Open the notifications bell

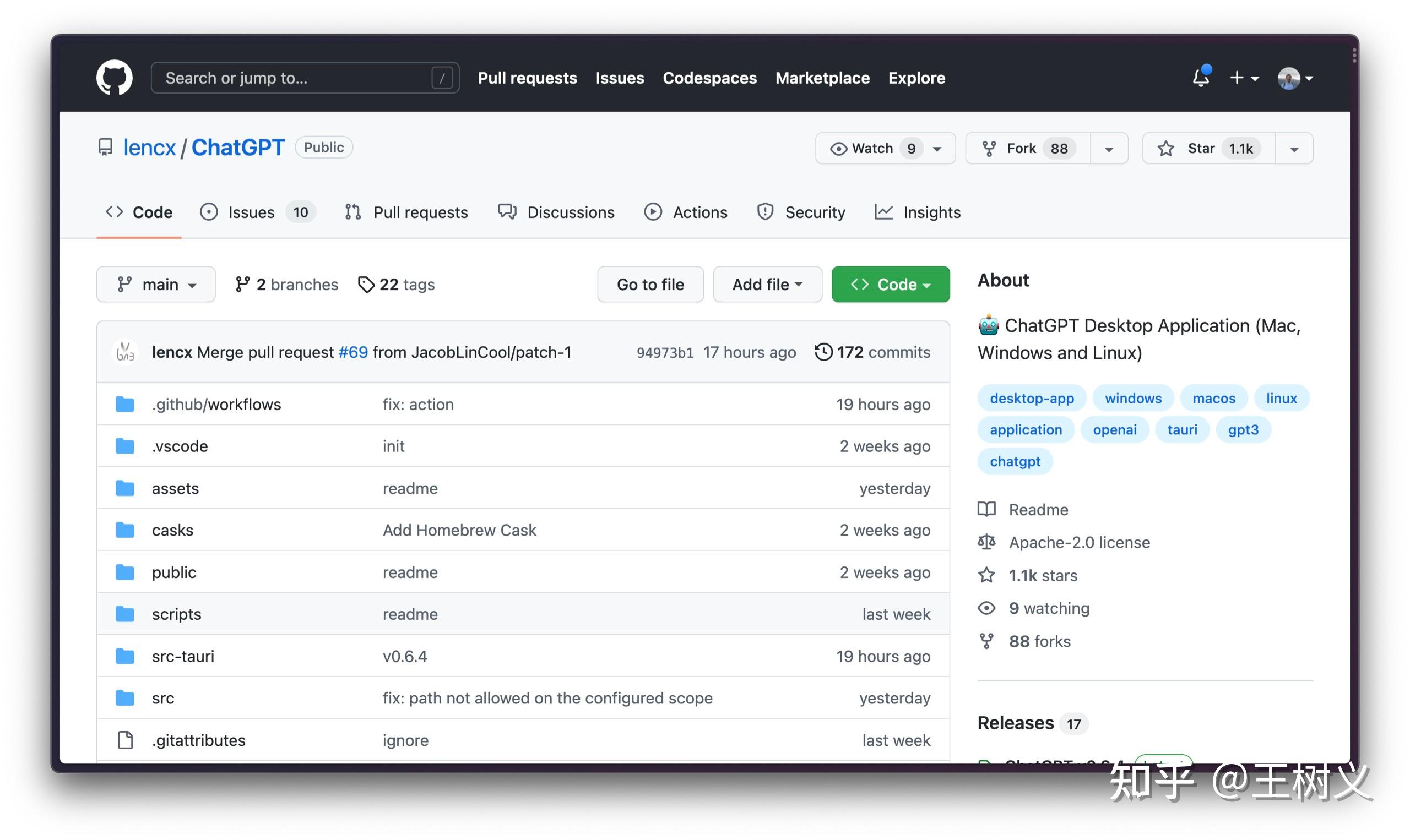coord(1200,78)
